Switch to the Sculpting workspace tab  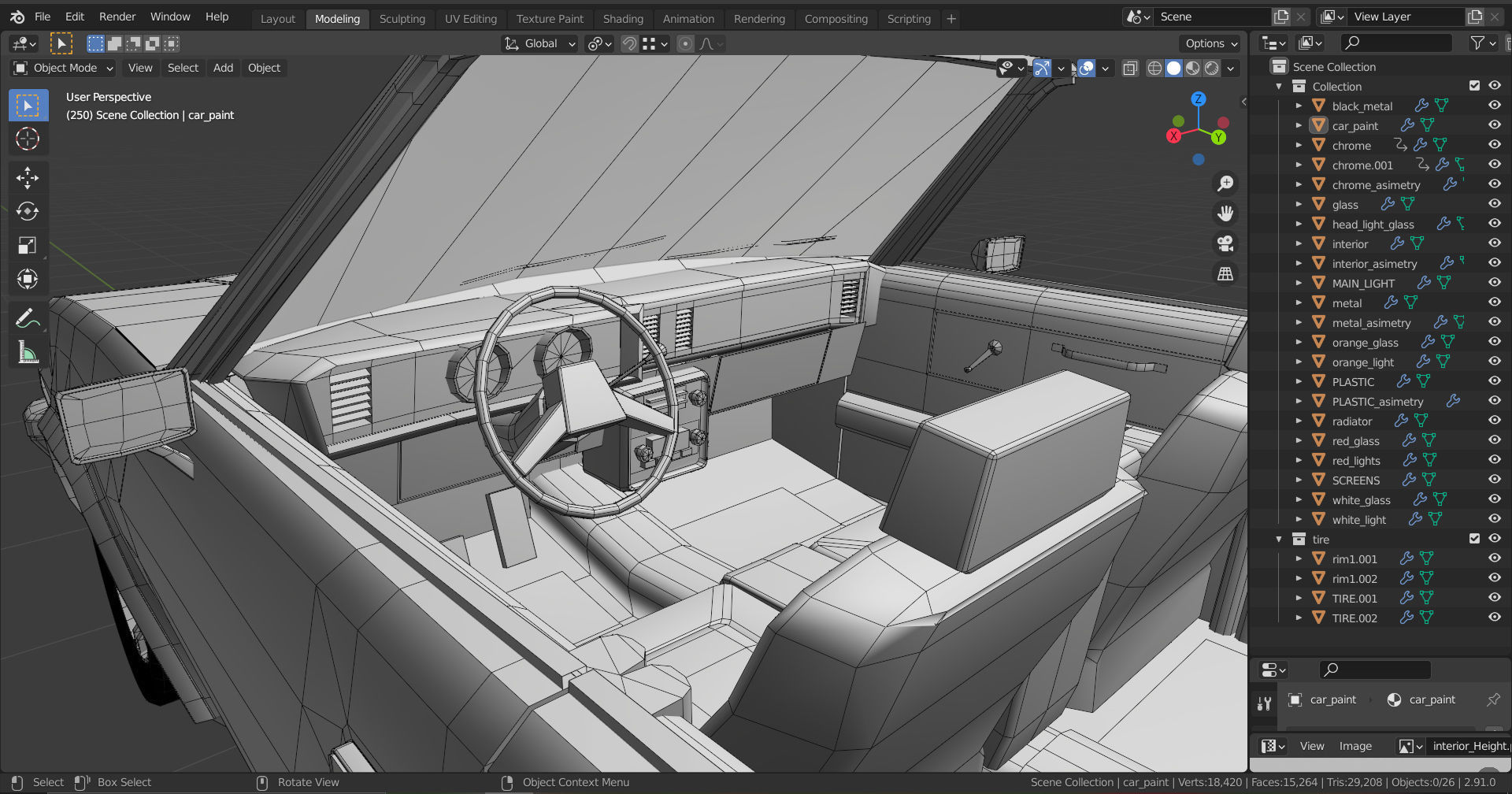402,19
